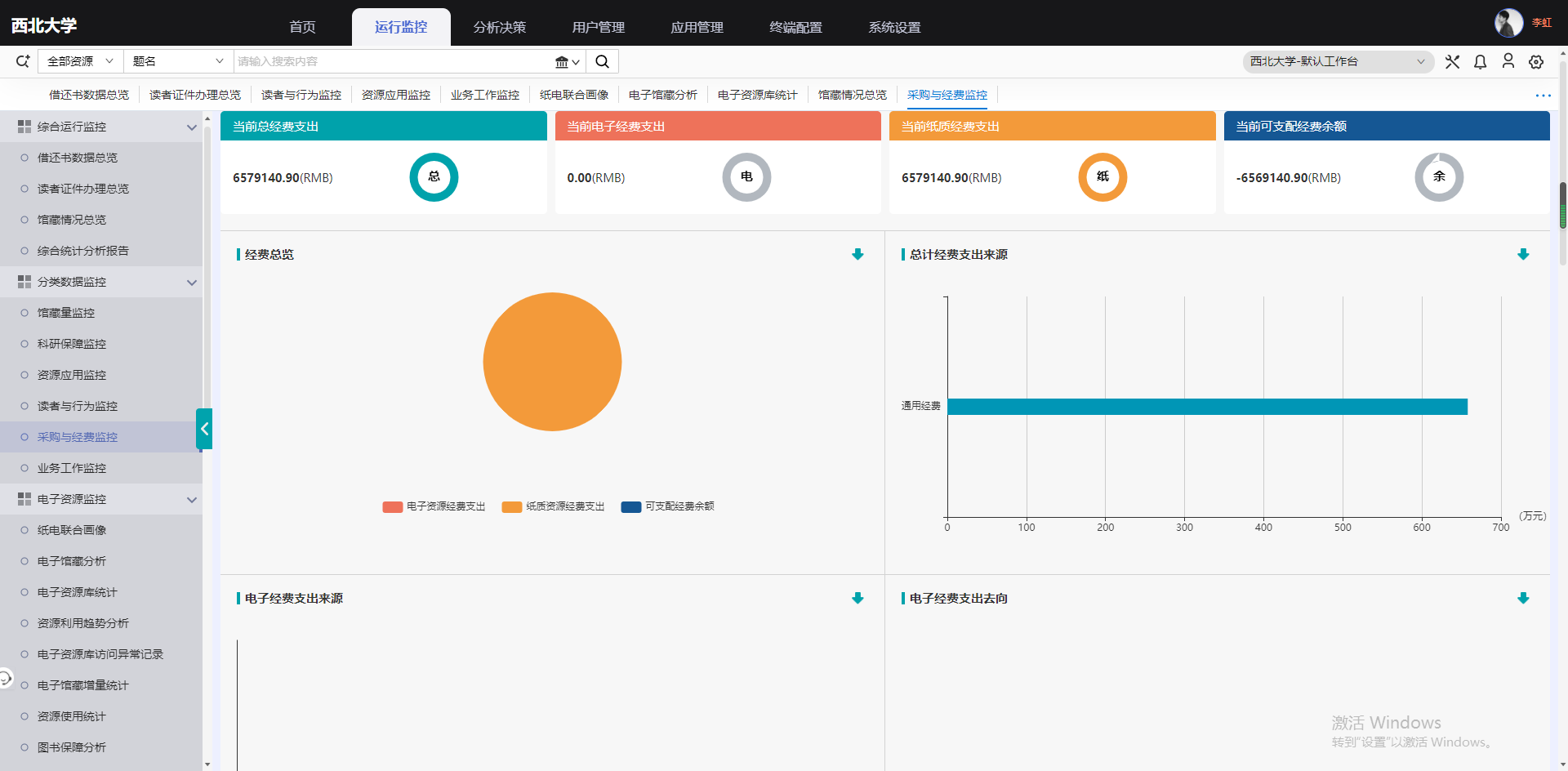Toggle 可支配经费余额 legend item

(x=667, y=506)
